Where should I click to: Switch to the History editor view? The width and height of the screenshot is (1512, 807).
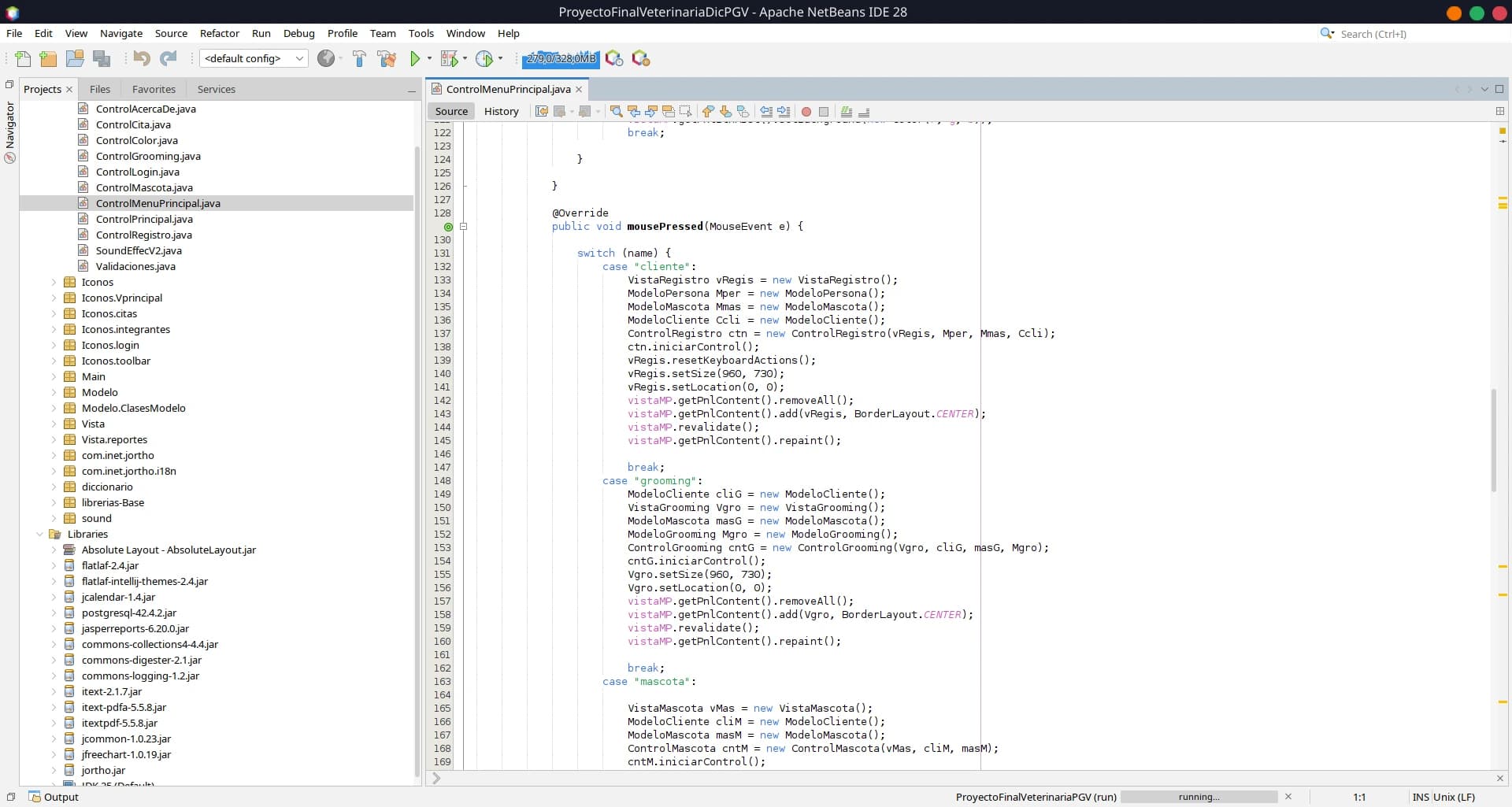501,112
